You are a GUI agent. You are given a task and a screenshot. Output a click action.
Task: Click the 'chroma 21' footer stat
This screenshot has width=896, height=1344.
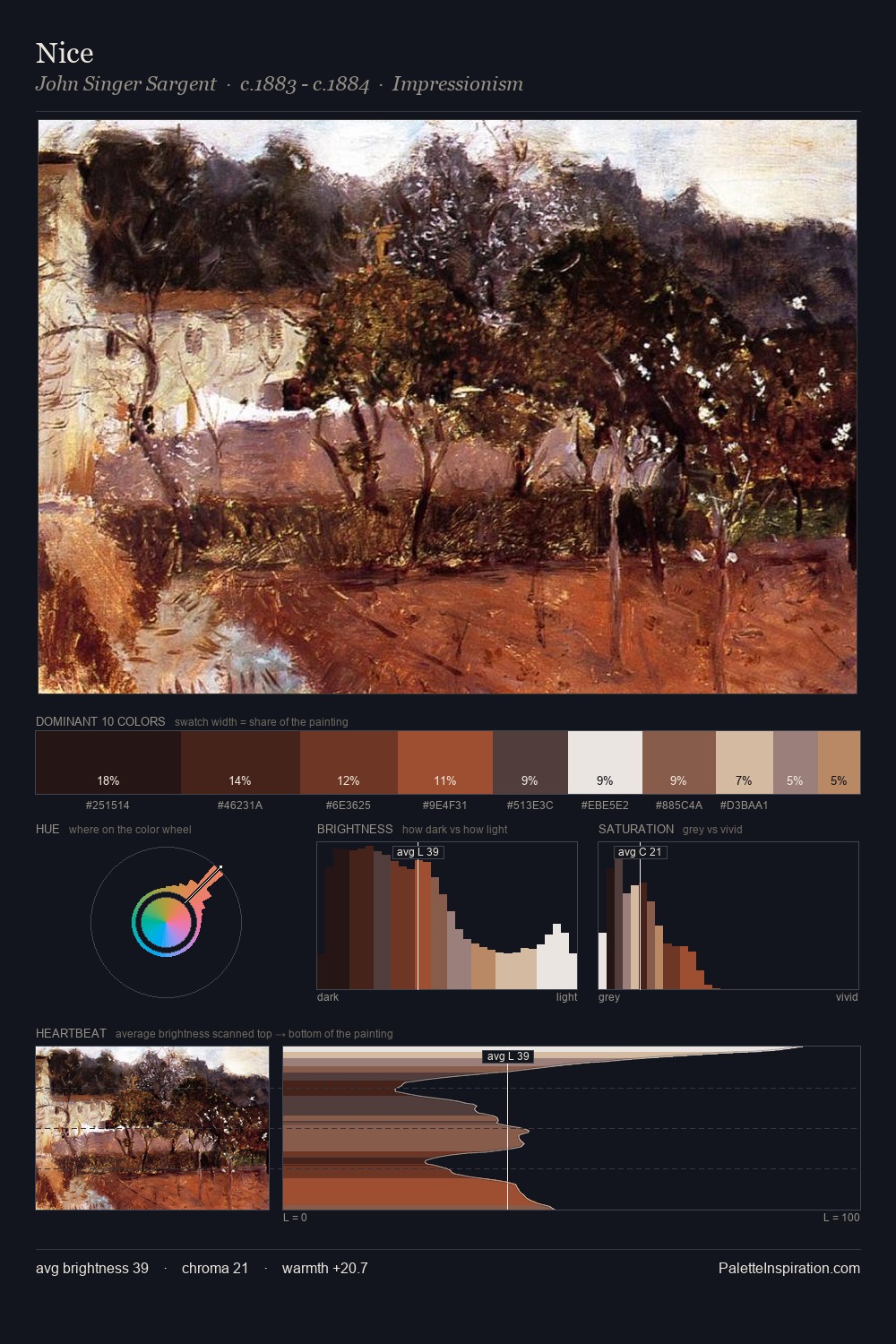pyautogui.click(x=215, y=1268)
